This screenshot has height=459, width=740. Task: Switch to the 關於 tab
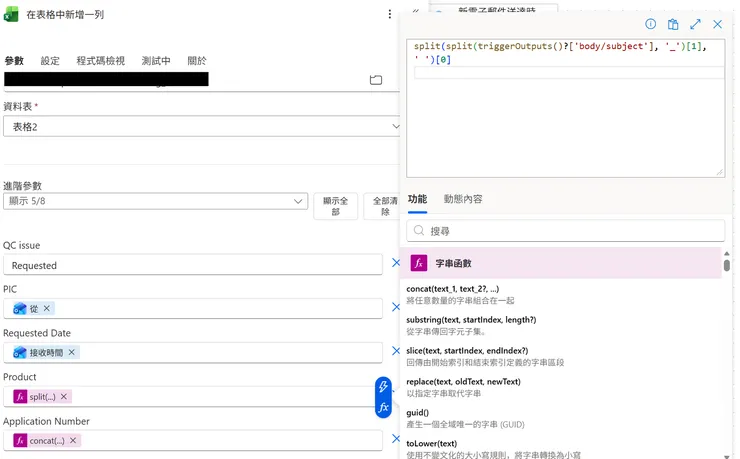point(197,60)
